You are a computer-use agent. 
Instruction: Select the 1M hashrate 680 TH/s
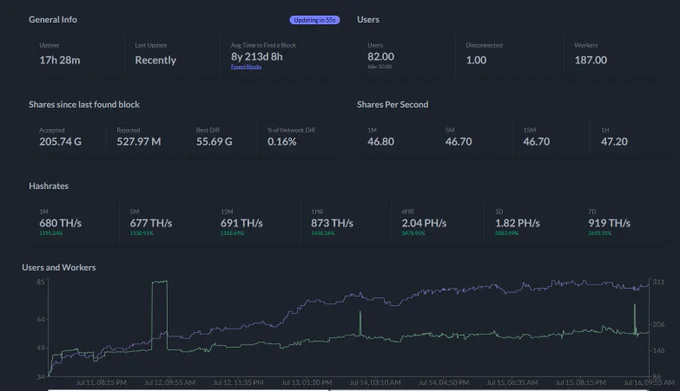[60, 223]
